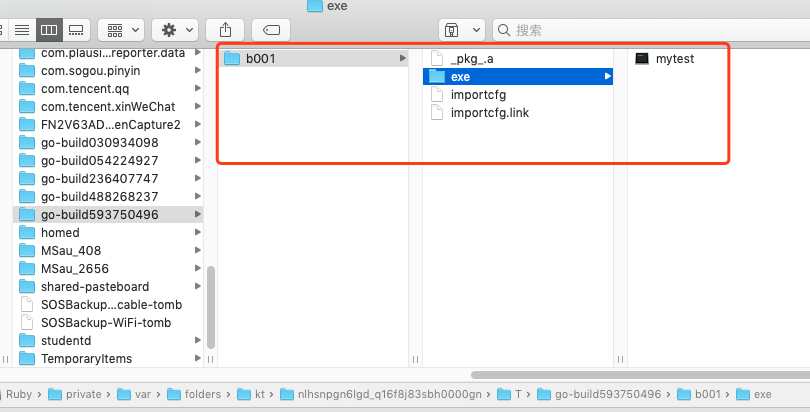Screen dimensions: 810x412
Task: Select the b001 folder
Action: point(260,59)
